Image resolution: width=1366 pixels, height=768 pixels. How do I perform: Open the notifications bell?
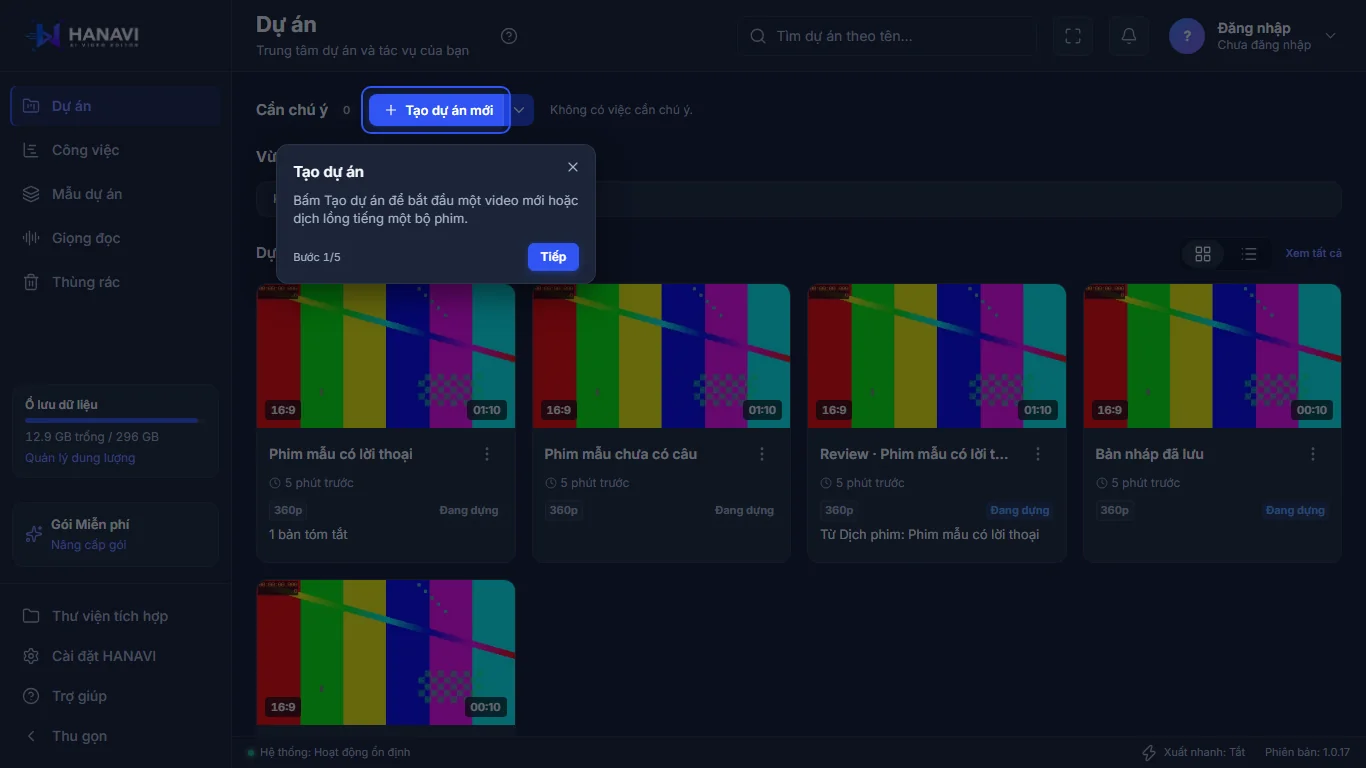click(1129, 36)
